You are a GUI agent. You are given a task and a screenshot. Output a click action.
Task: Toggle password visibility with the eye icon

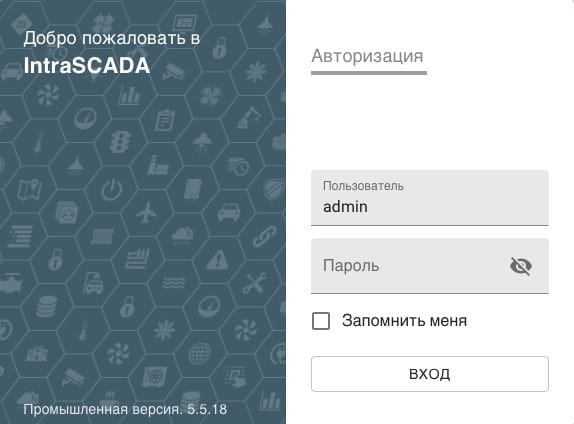521,266
